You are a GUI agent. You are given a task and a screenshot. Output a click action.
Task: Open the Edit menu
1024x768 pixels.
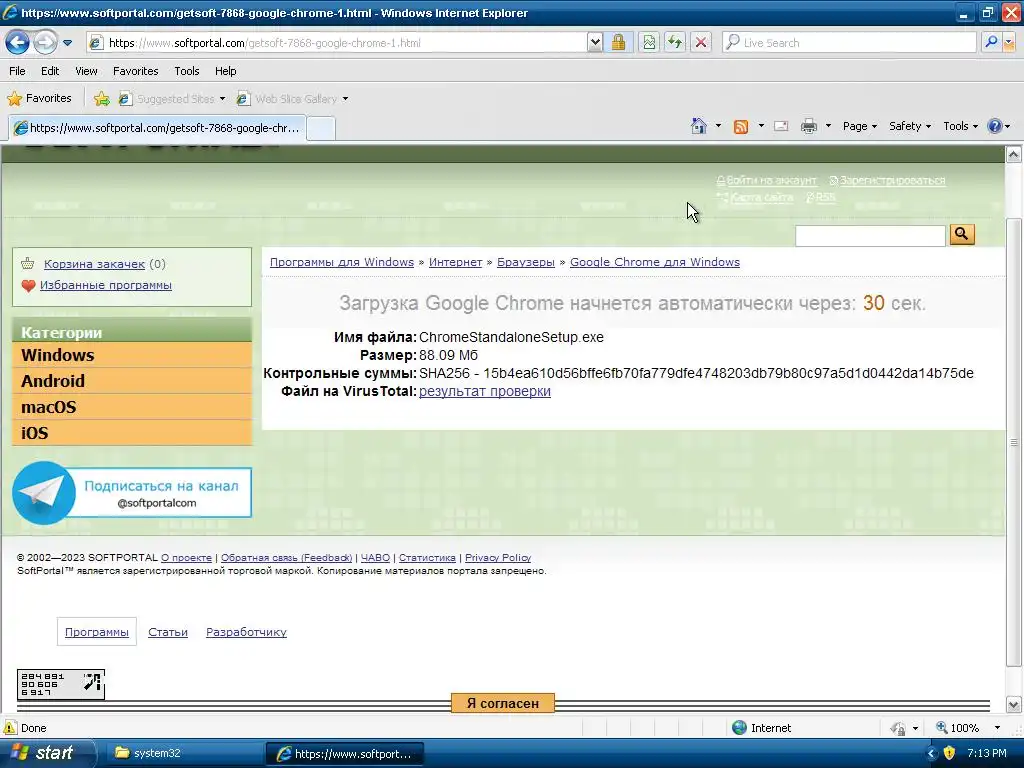pyautogui.click(x=50, y=71)
